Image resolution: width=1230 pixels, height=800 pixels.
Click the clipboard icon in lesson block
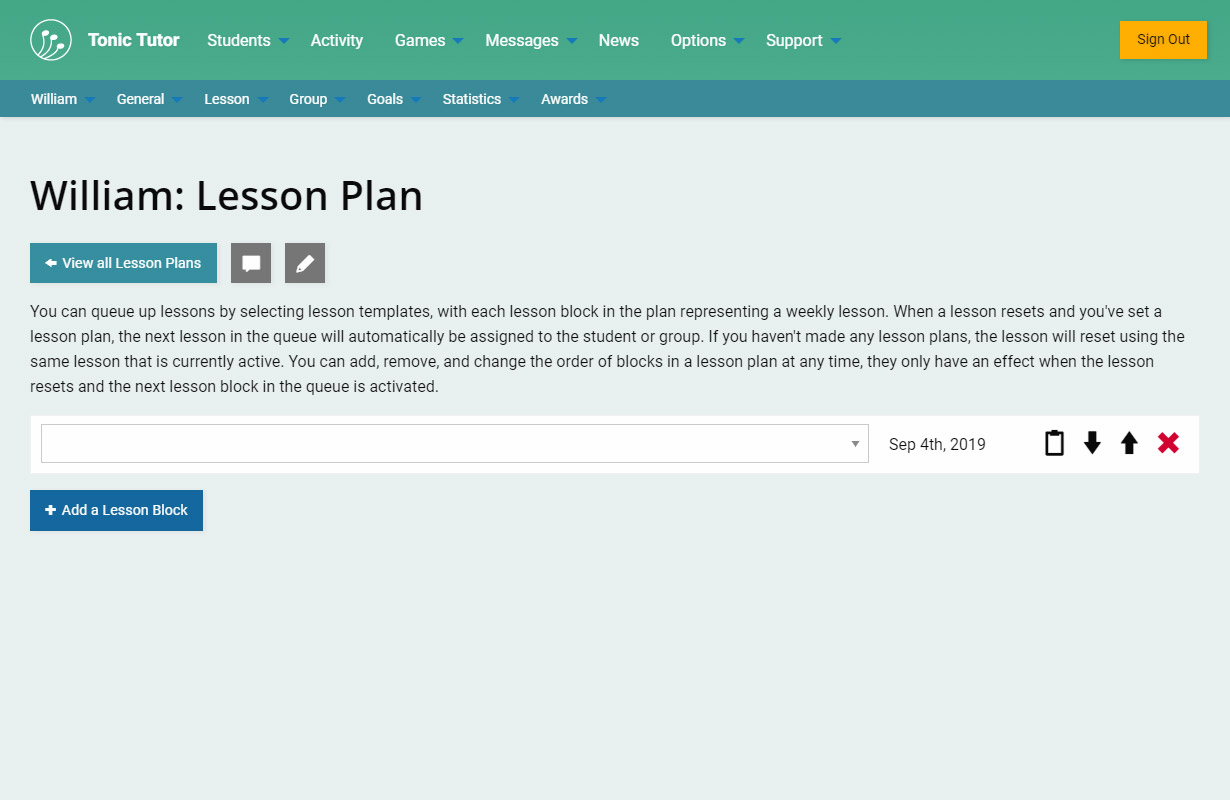tap(1054, 443)
